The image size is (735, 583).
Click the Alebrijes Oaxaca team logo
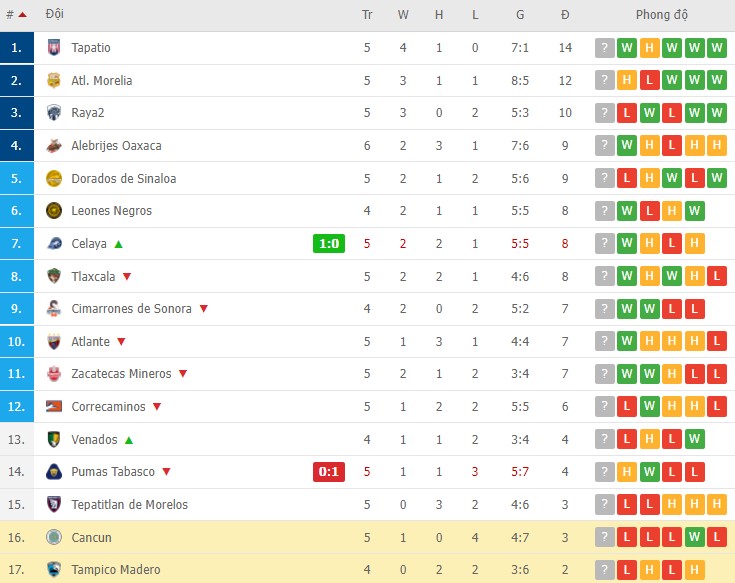point(54,146)
